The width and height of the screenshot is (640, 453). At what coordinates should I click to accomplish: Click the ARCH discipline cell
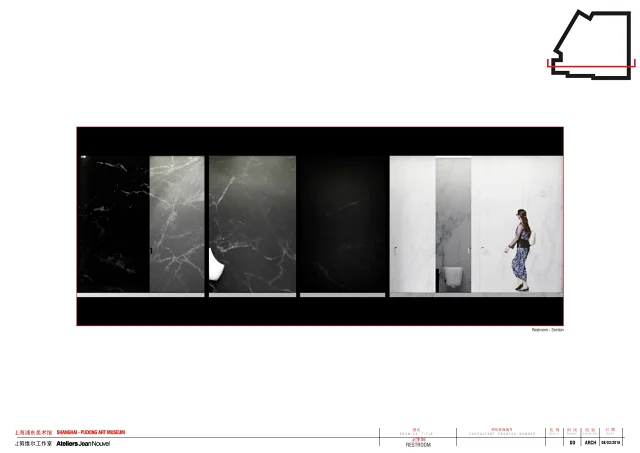click(x=589, y=442)
